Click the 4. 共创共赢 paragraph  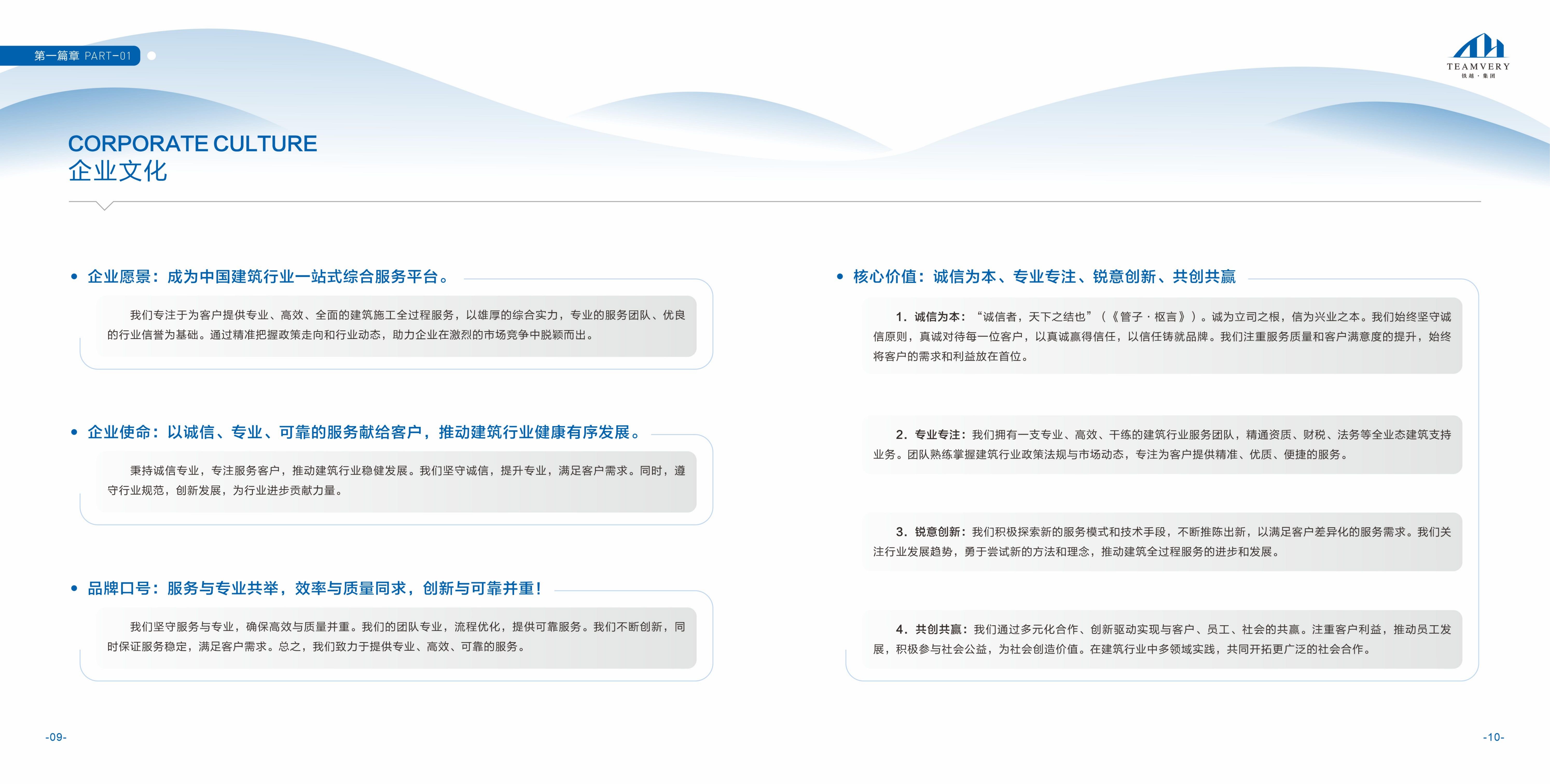click(1162, 639)
